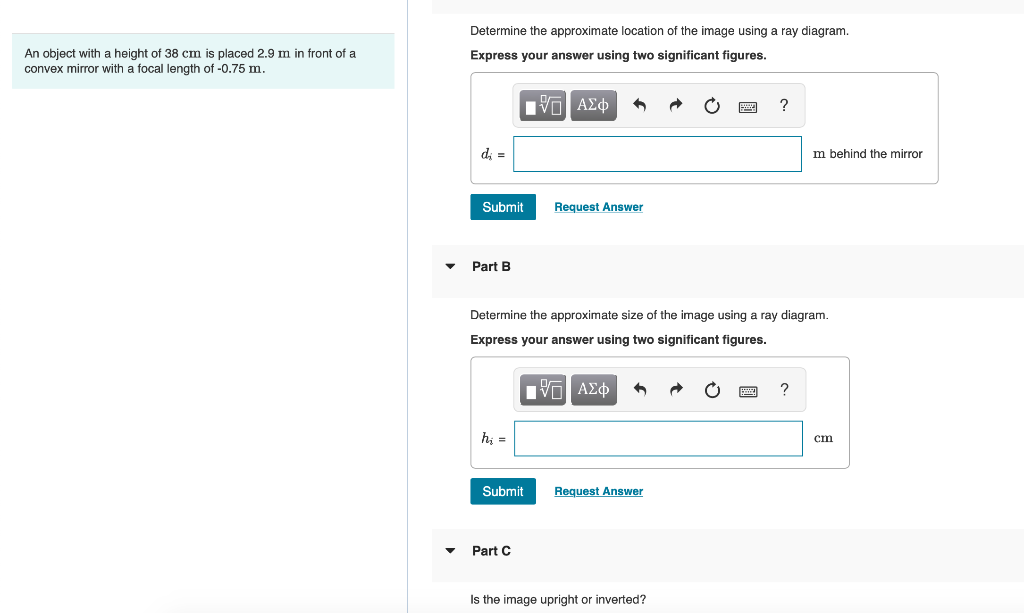1024x613 pixels.
Task: Open help for di answer box
Action: click(784, 105)
